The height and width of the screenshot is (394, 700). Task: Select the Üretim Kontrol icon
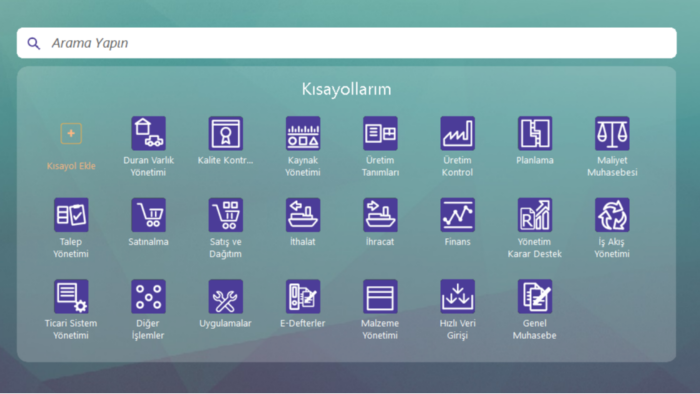[457, 133]
